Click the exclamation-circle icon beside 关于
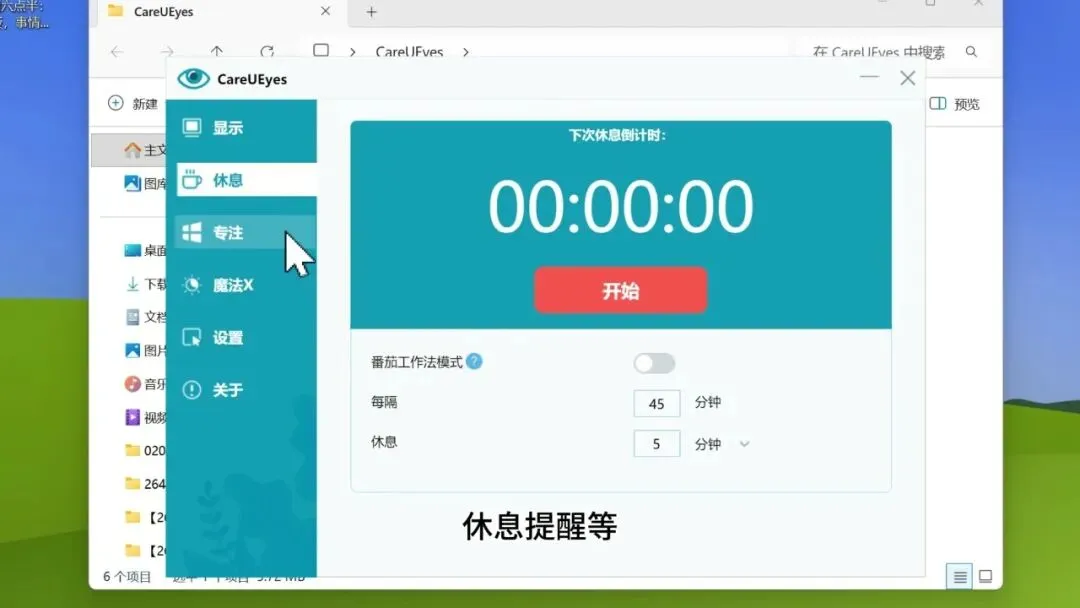Screen dimensions: 1080x608 [191, 390]
